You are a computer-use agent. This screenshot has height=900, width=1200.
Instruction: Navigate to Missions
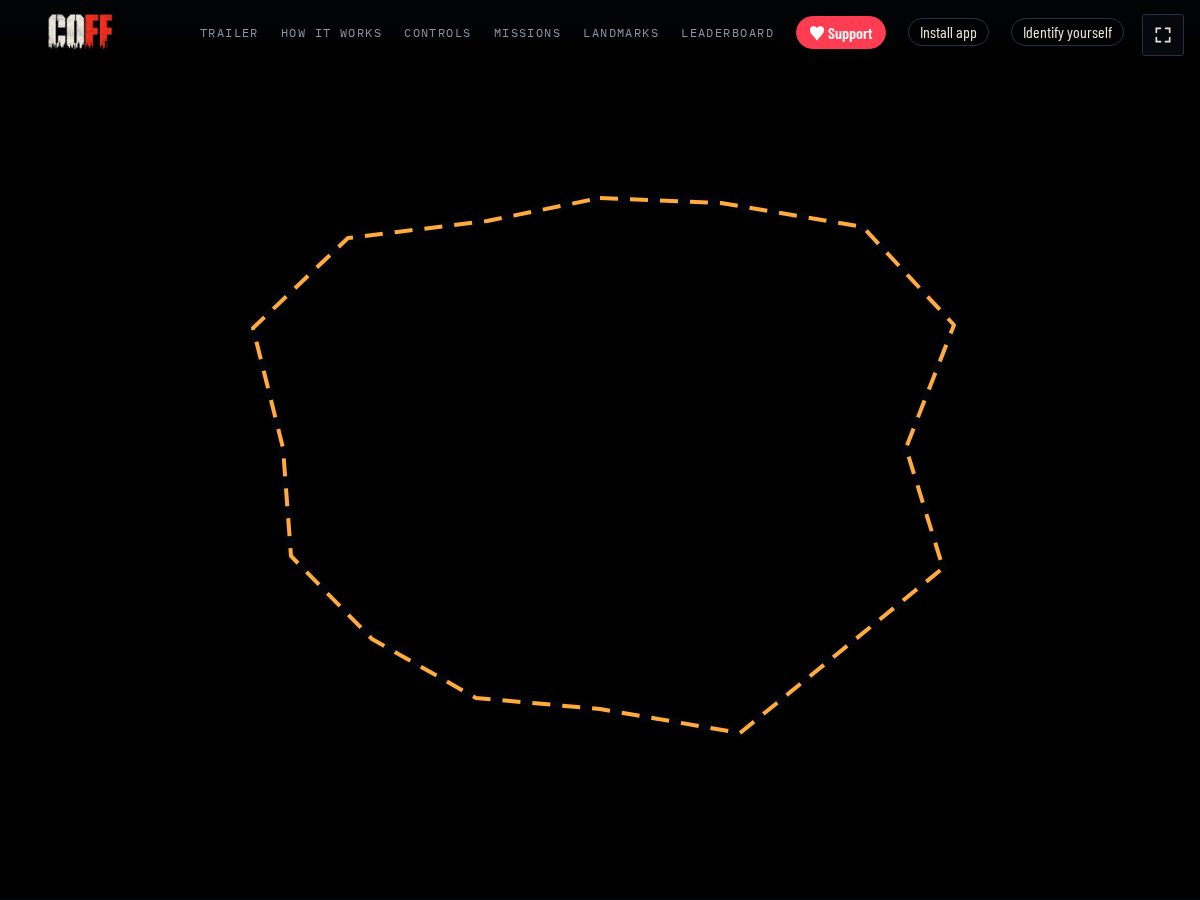coord(527,33)
